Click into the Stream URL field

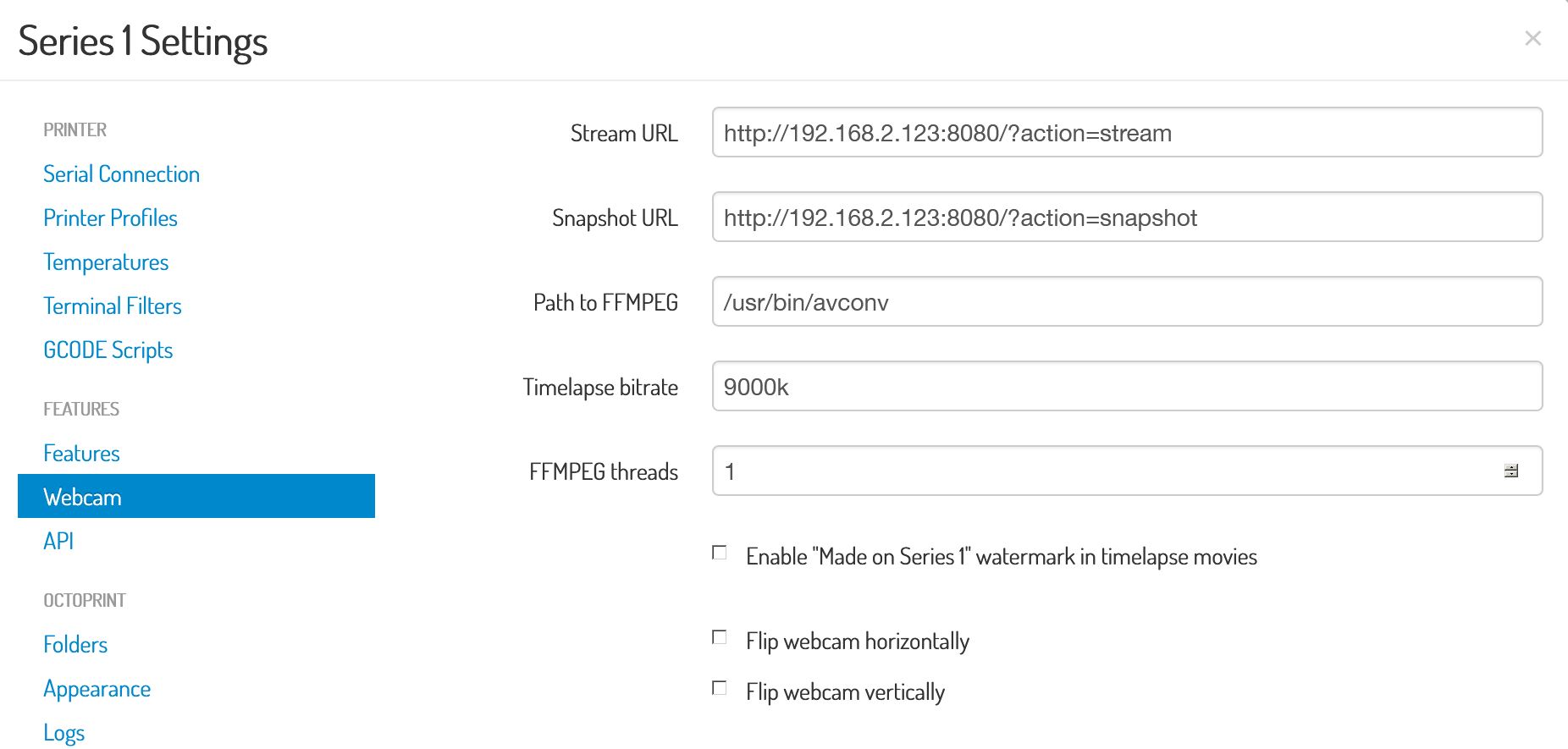(1127, 132)
